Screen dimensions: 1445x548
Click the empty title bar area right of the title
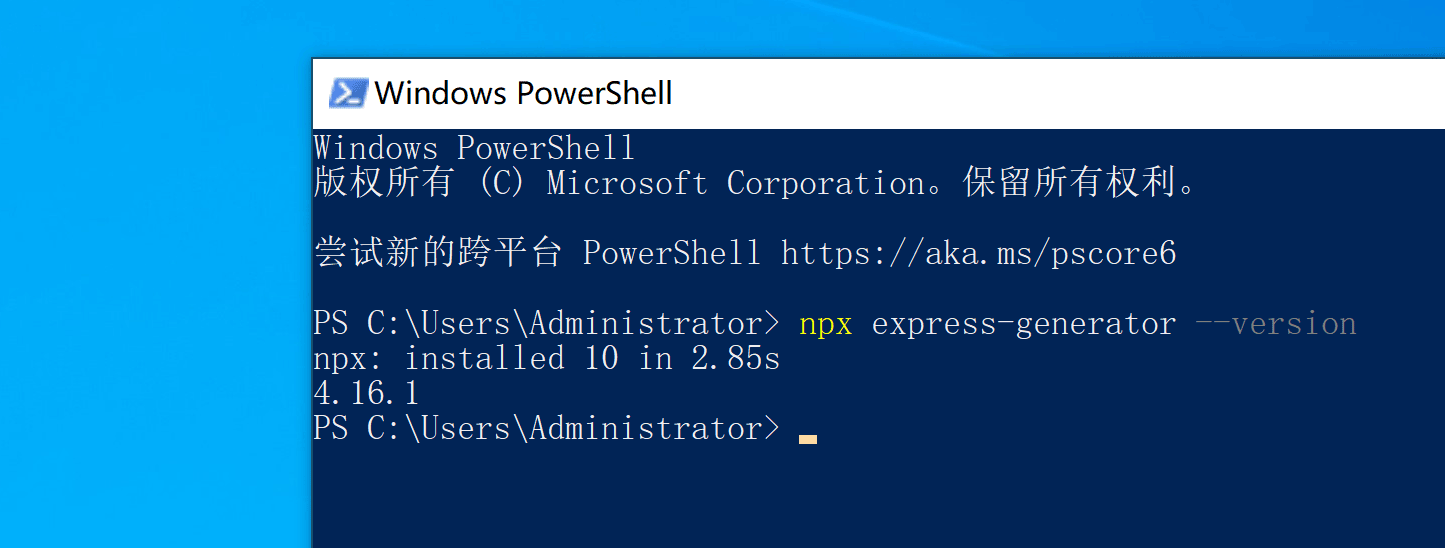(1050, 93)
